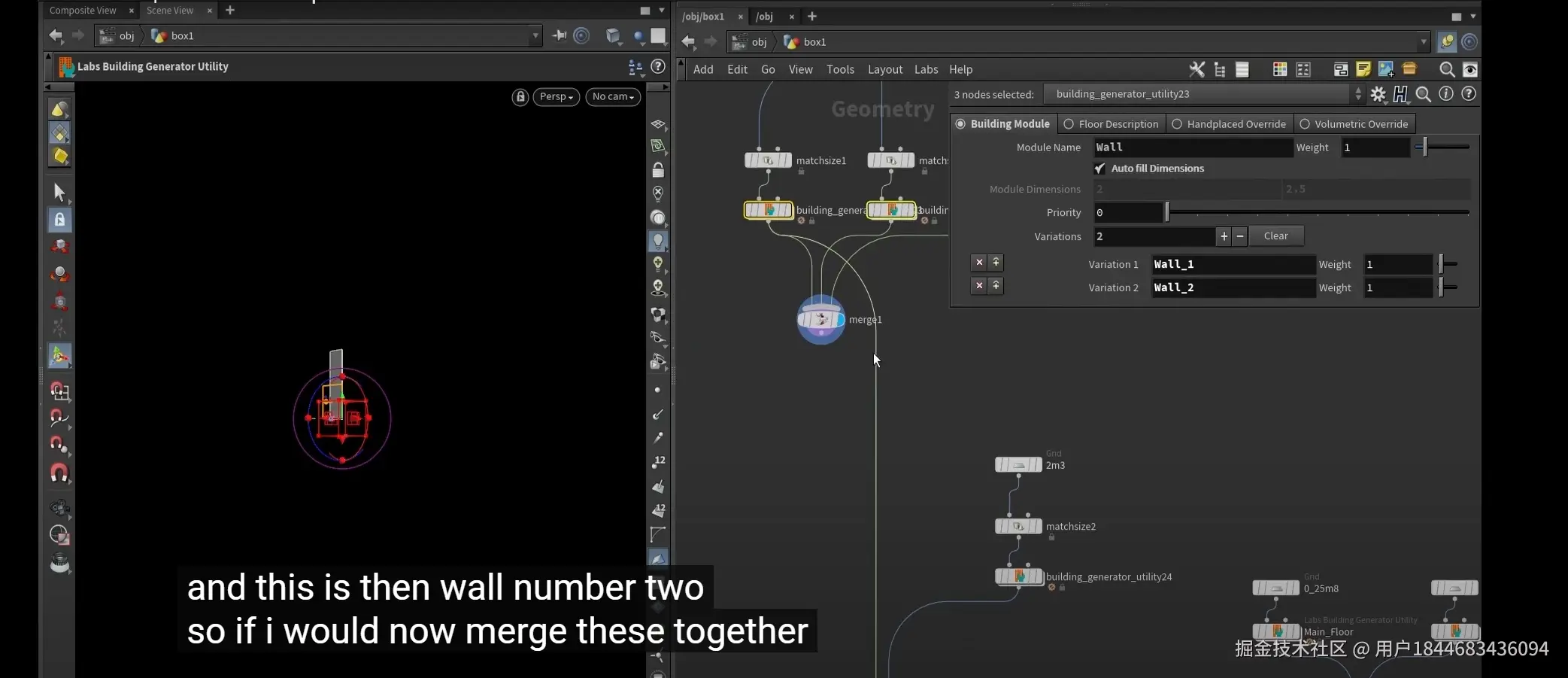Click the tree view icon in network toolbar
The height and width of the screenshot is (678, 1568).
pos(1220,69)
